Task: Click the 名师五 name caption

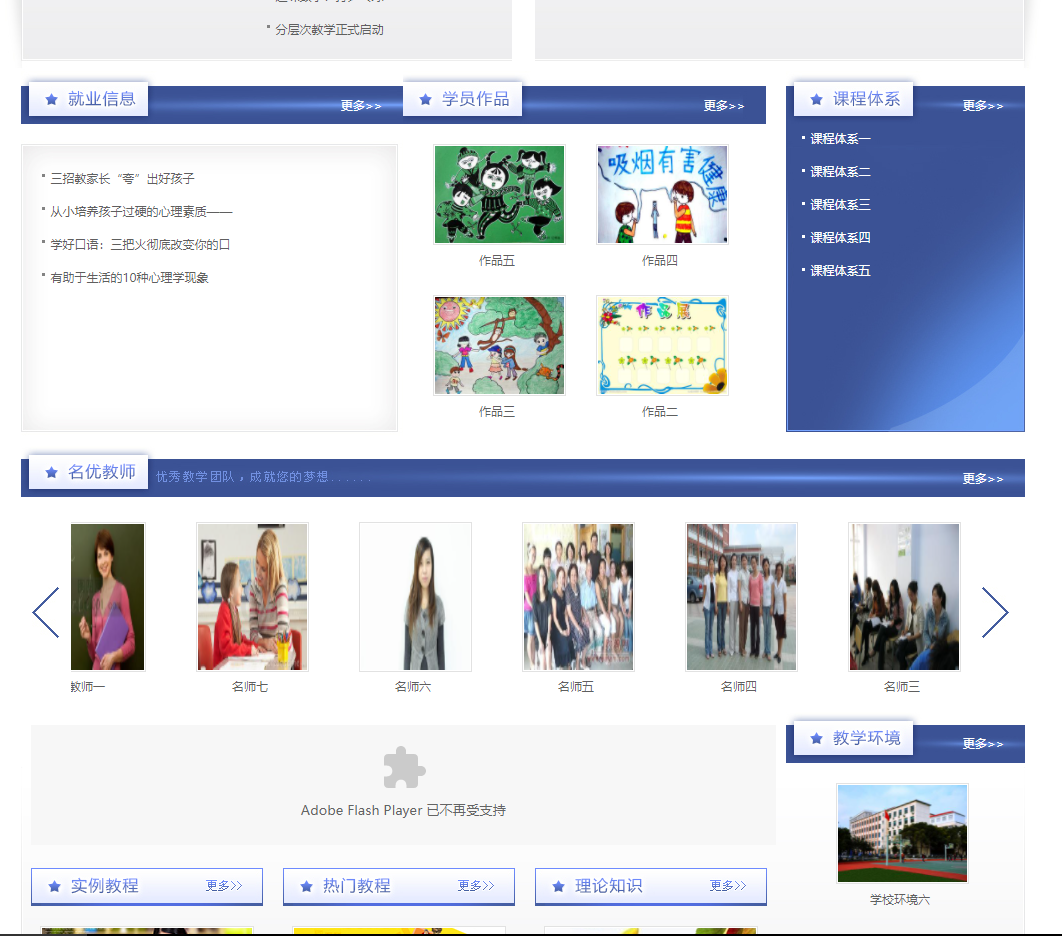Action: (576, 687)
